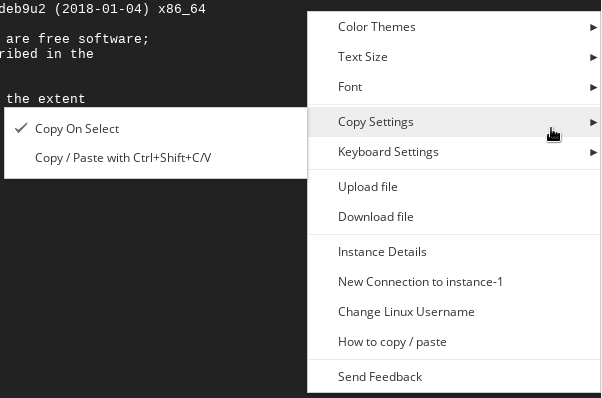Open the Color Themes submenu
The image size is (602, 398).
point(453,27)
